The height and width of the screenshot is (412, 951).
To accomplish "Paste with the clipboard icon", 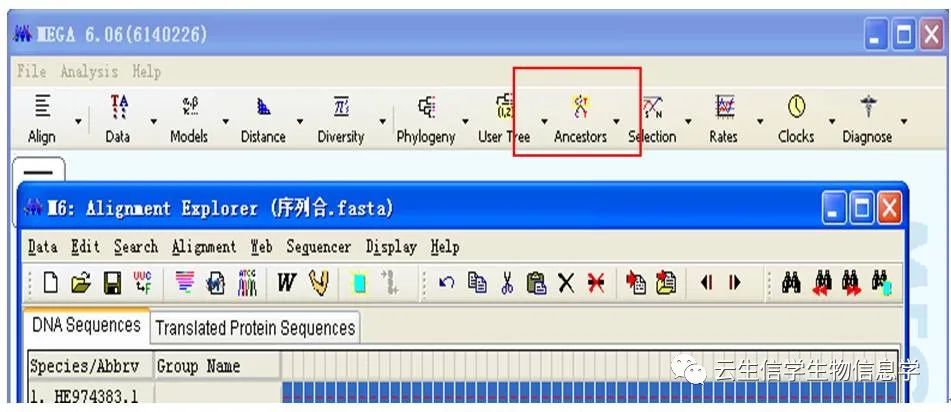I will [x=536, y=283].
